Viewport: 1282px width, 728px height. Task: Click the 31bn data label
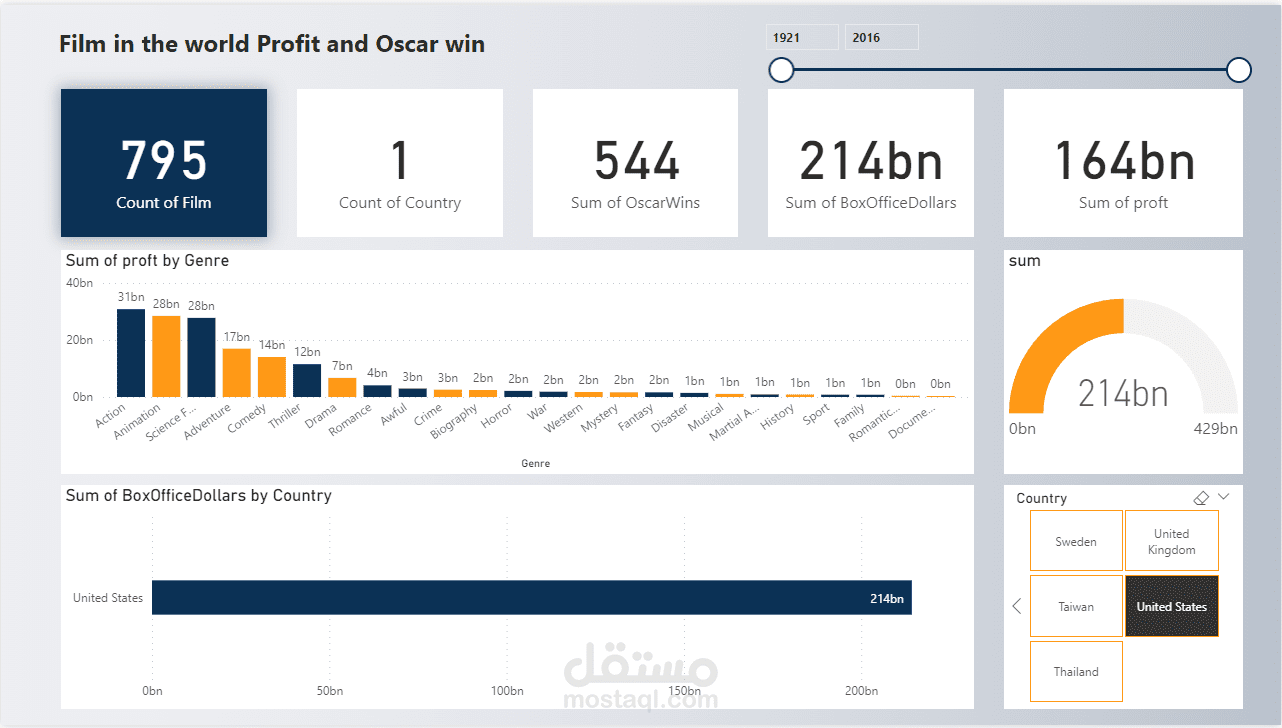pyautogui.click(x=131, y=297)
